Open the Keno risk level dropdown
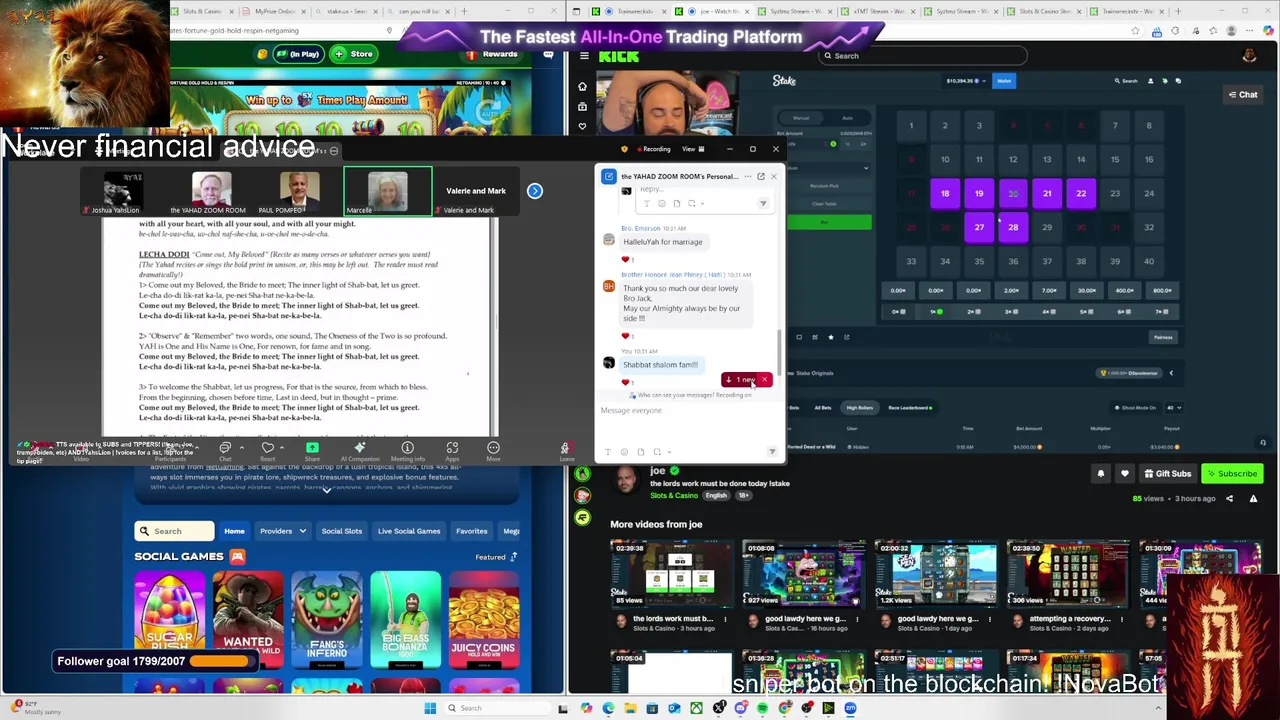This screenshot has height=720, width=1280. click(828, 168)
